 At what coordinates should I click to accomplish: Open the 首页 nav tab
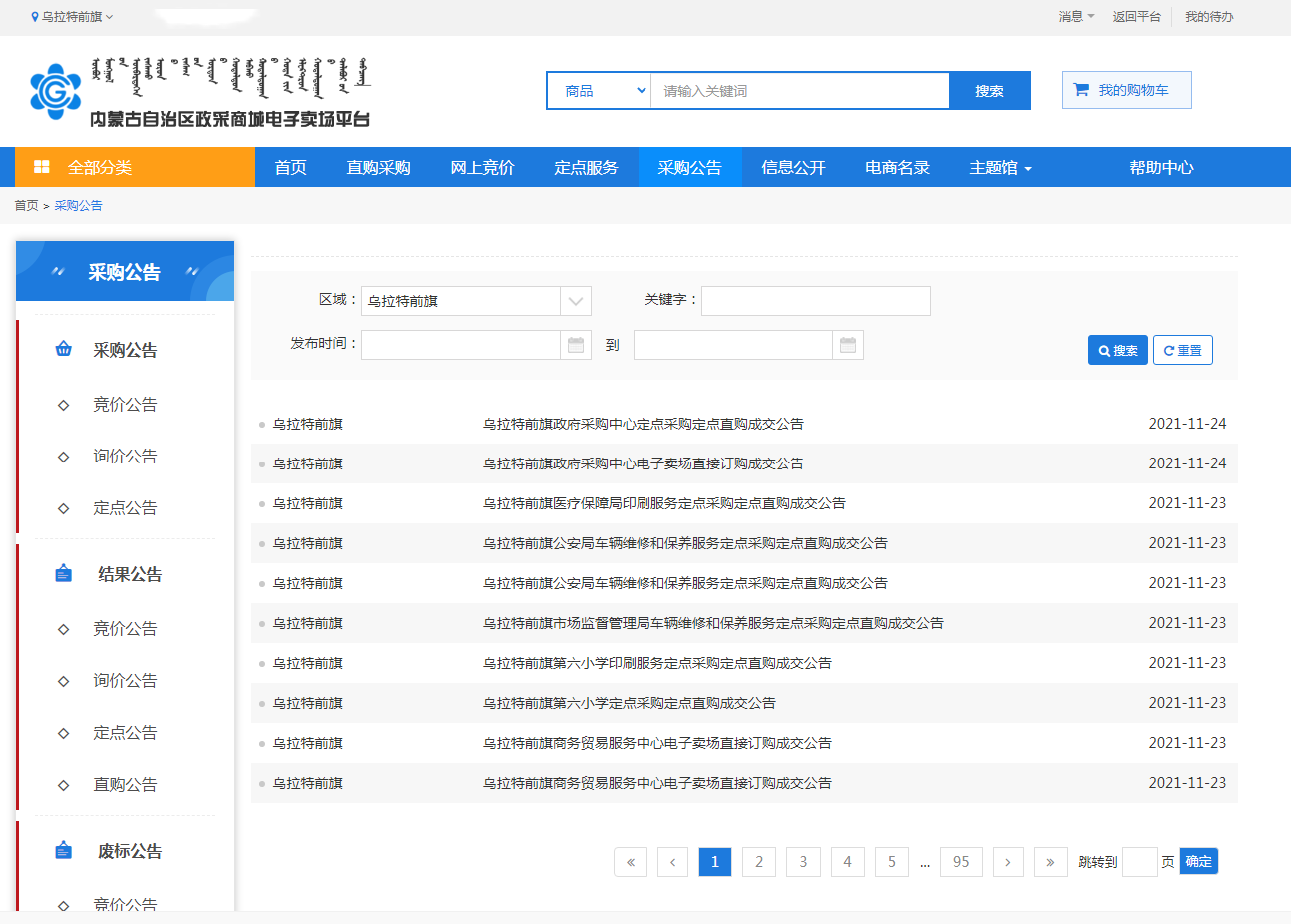pyautogui.click(x=291, y=167)
